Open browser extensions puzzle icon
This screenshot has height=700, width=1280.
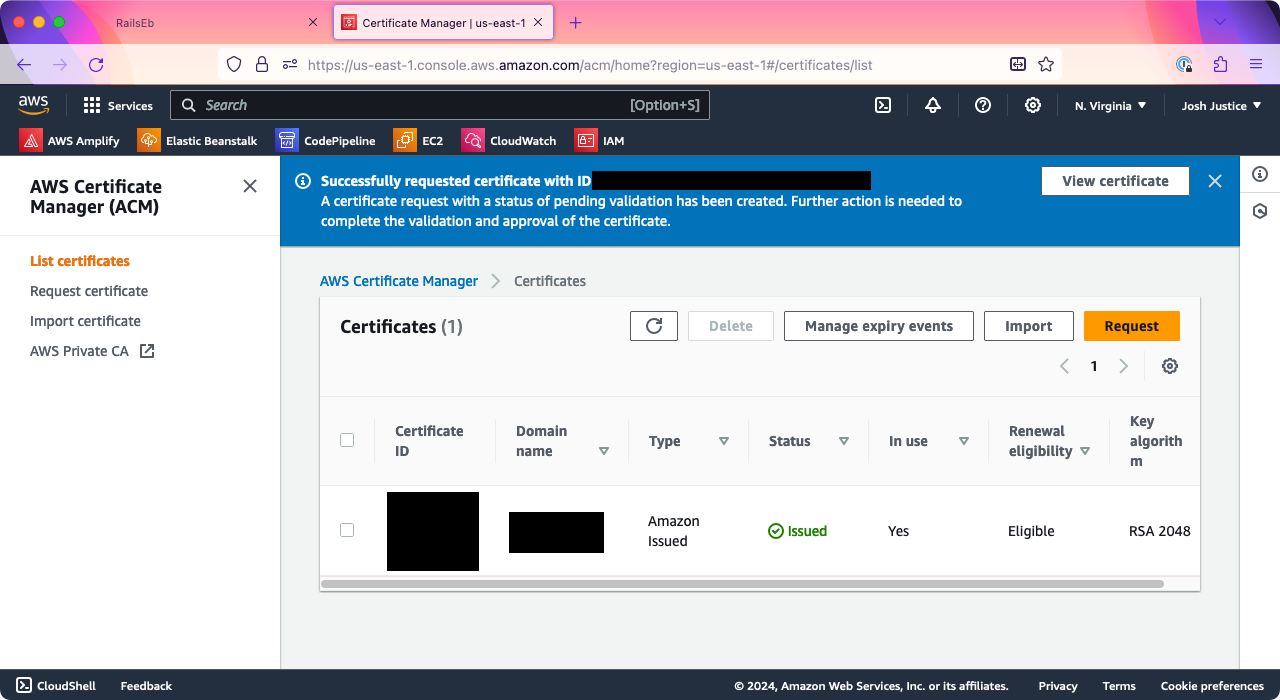click(x=1220, y=64)
